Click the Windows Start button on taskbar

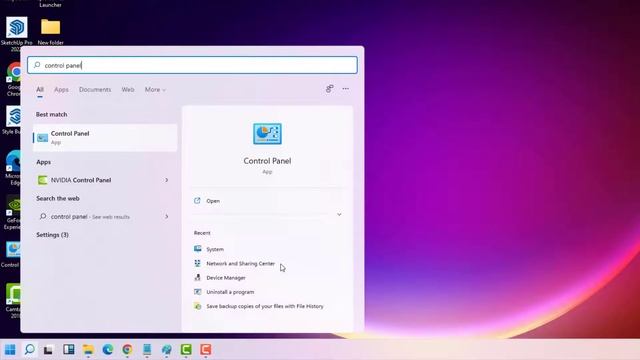(10, 349)
